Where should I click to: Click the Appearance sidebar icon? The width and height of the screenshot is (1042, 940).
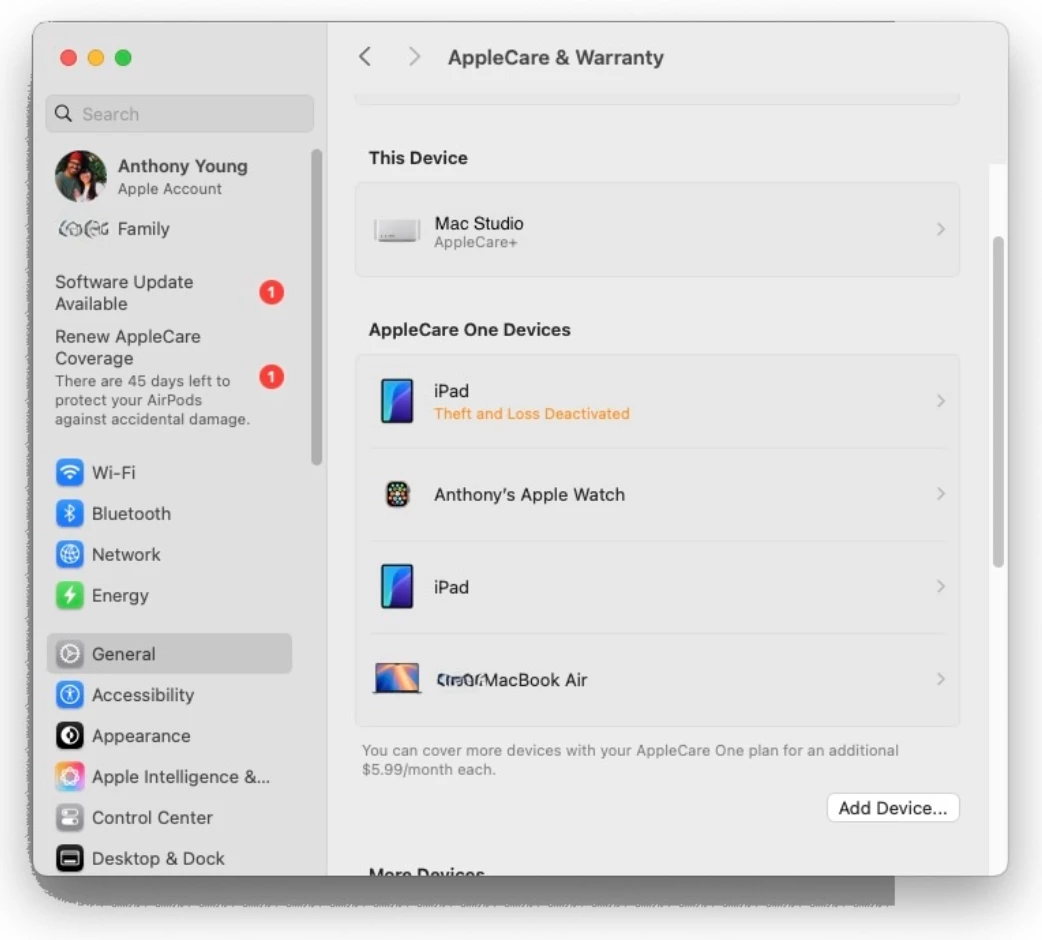pos(70,736)
